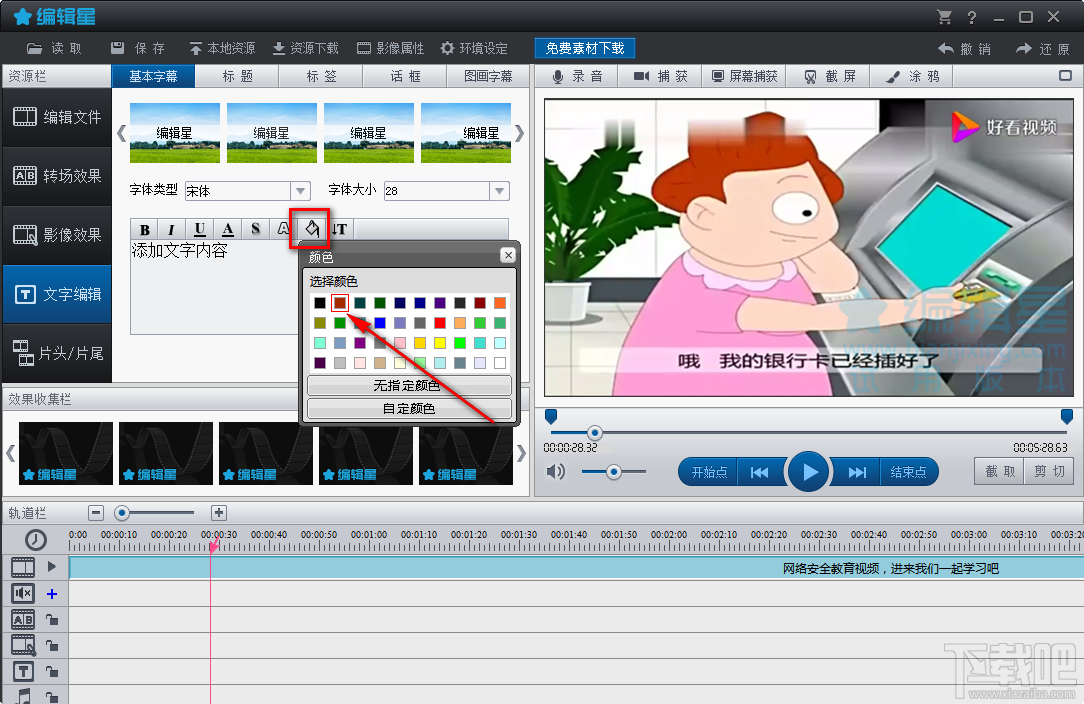Click the 自定颜色 custom color button
The image size is (1084, 704).
coord(409,409)
